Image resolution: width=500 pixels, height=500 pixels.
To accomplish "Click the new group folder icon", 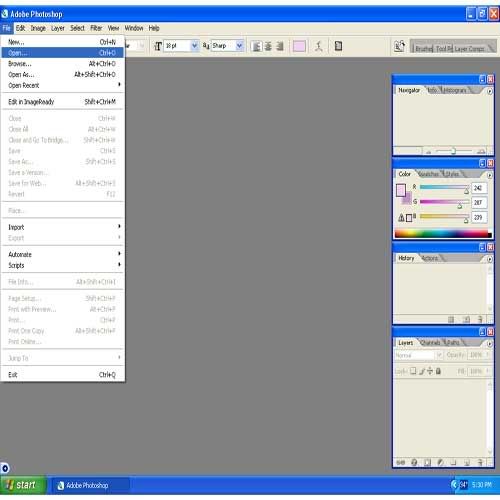I will (453, 462).
